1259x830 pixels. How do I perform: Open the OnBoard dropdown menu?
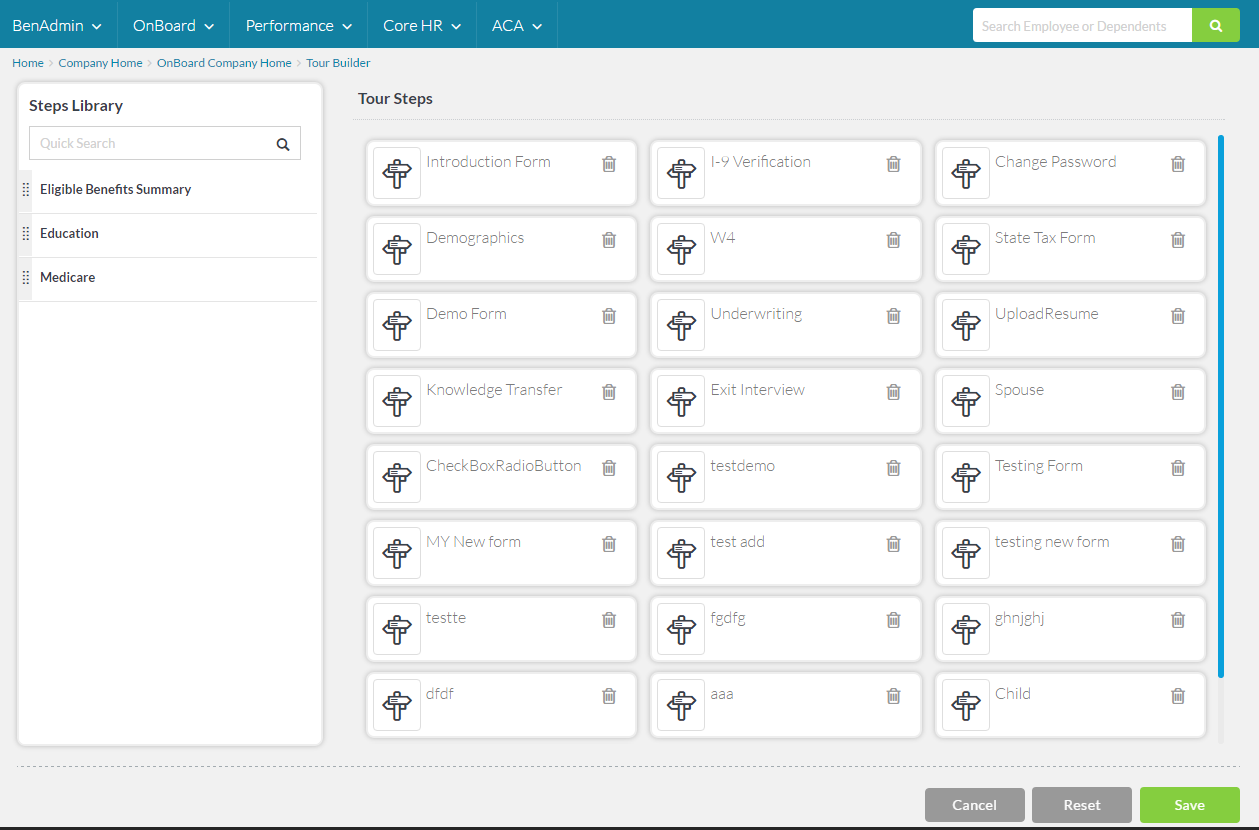(x=173, y=26)
